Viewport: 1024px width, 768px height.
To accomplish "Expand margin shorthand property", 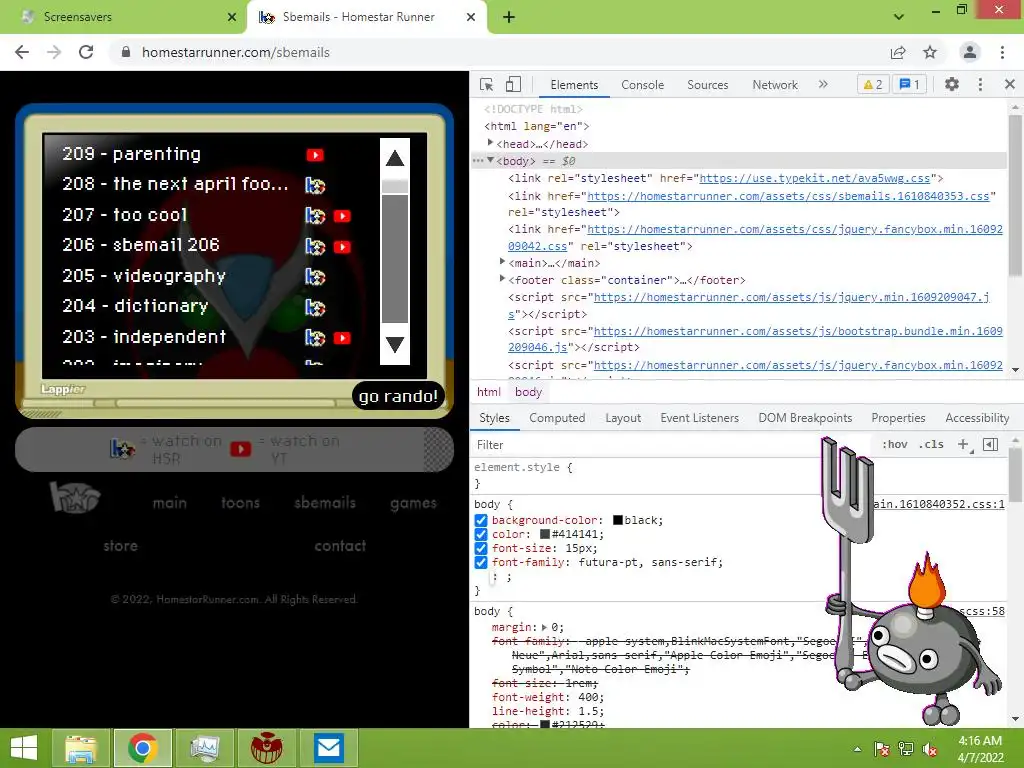I will (x=544, y=628).
